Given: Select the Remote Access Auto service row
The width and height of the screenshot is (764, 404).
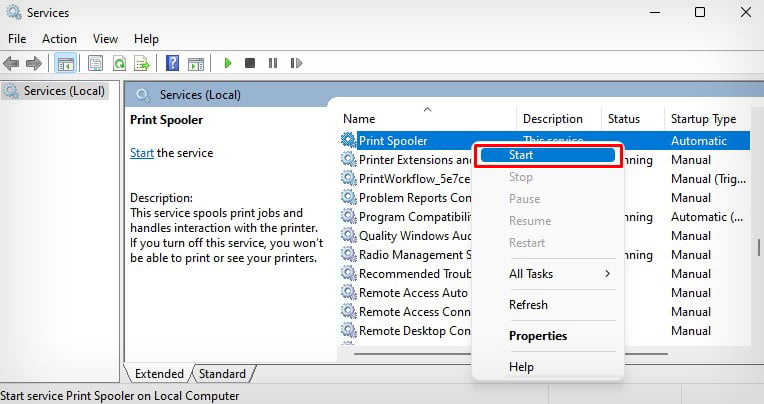Looking at the screenshot, I should [x=413, y=293].
